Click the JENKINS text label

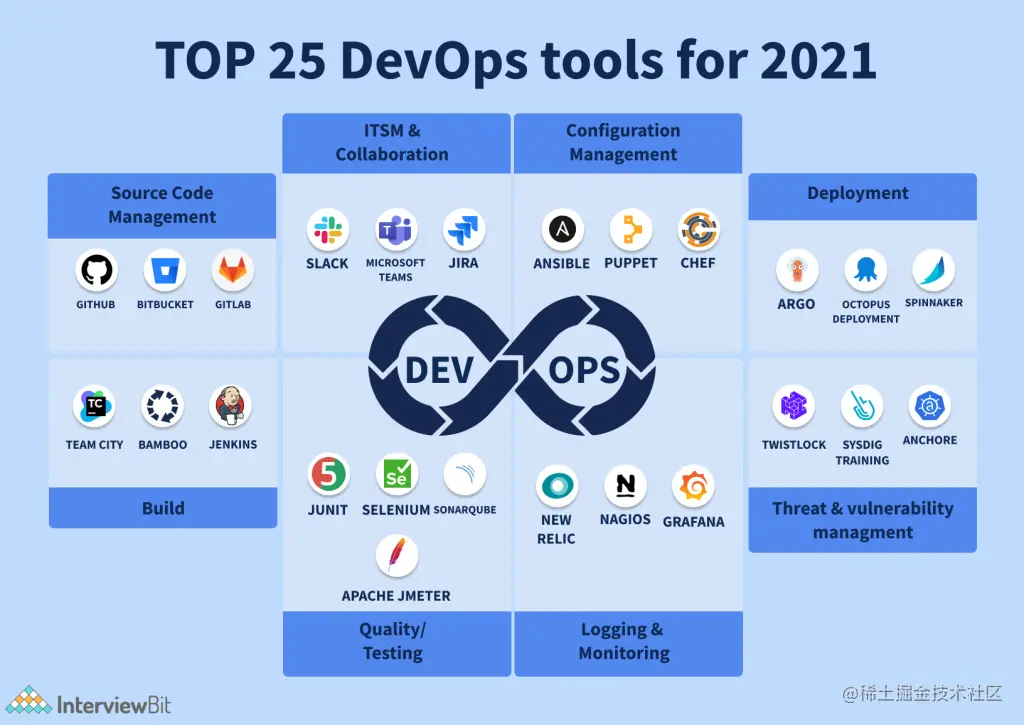pos(233,444)
